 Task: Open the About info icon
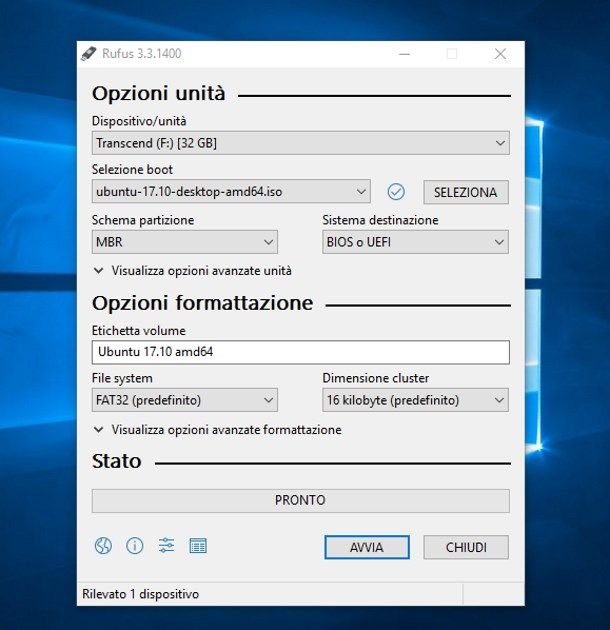[x=135, y=546]
